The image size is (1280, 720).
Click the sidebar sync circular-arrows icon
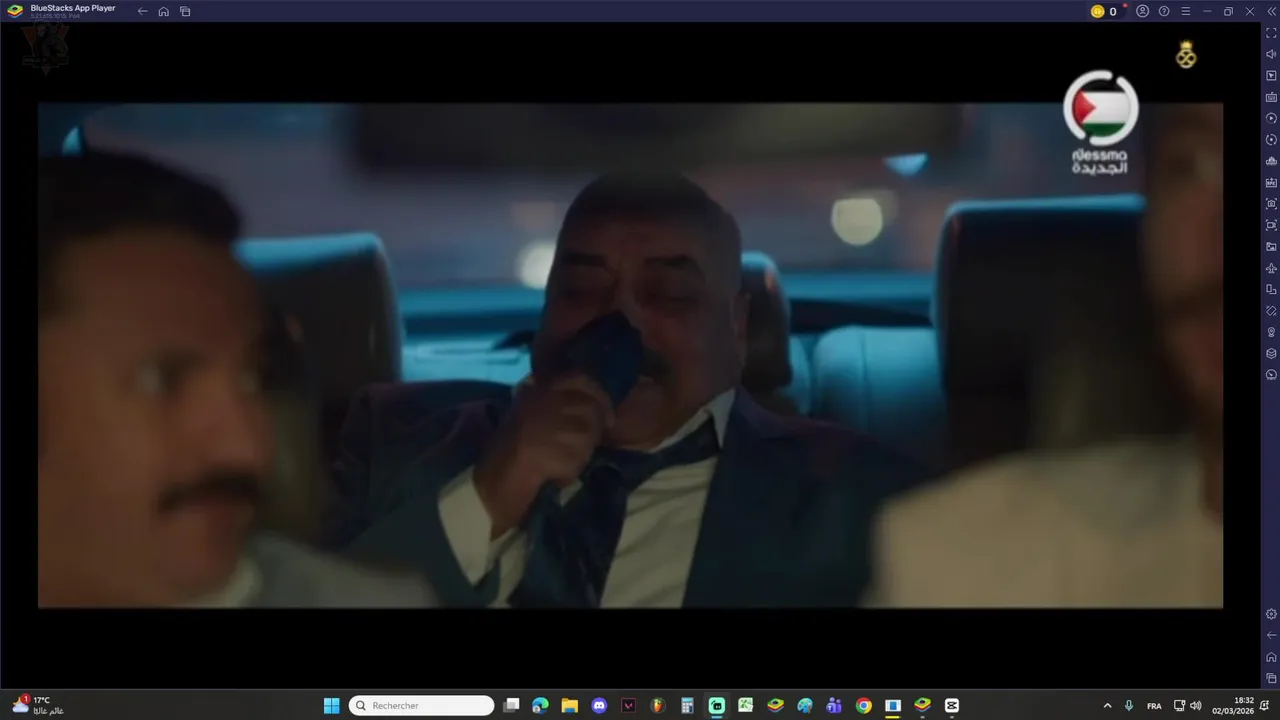click(x=1271, y=140)
